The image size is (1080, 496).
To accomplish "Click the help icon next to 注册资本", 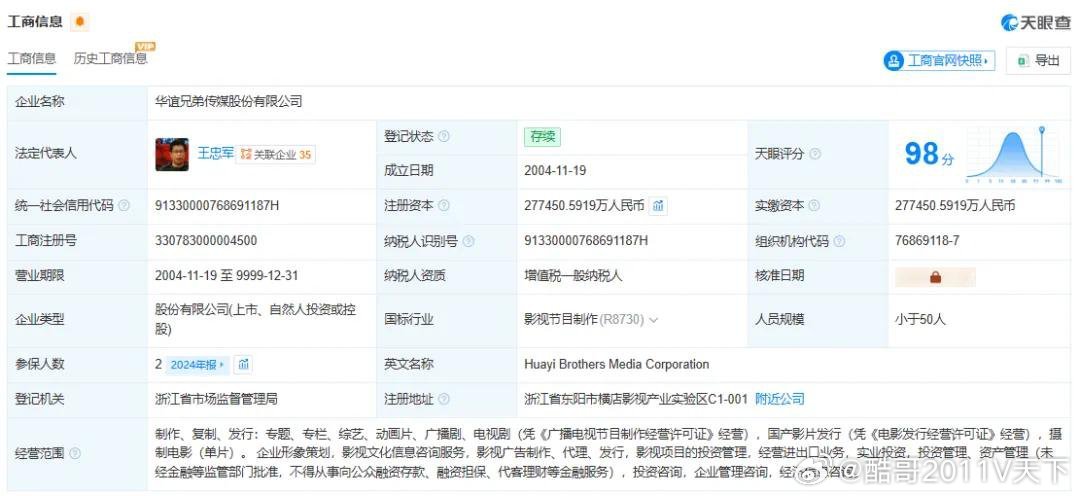I will coord(444,205).
